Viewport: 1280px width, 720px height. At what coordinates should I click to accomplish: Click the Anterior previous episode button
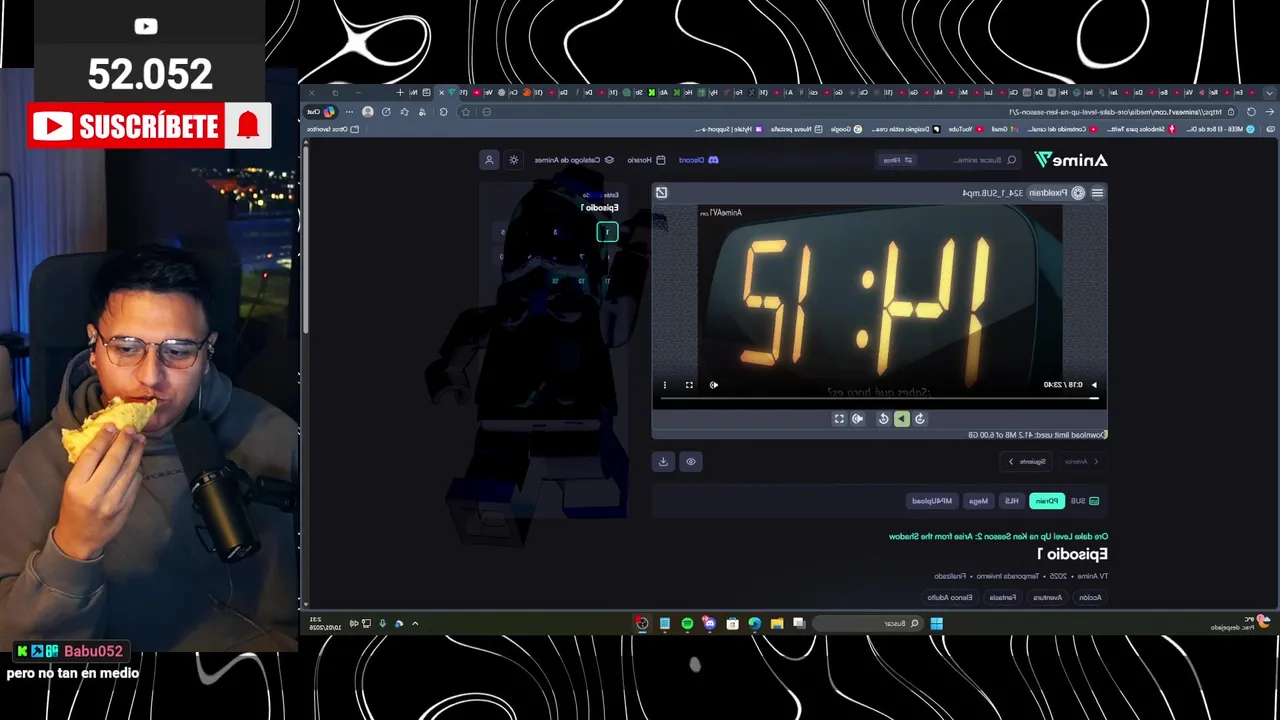pos(1082,462)
